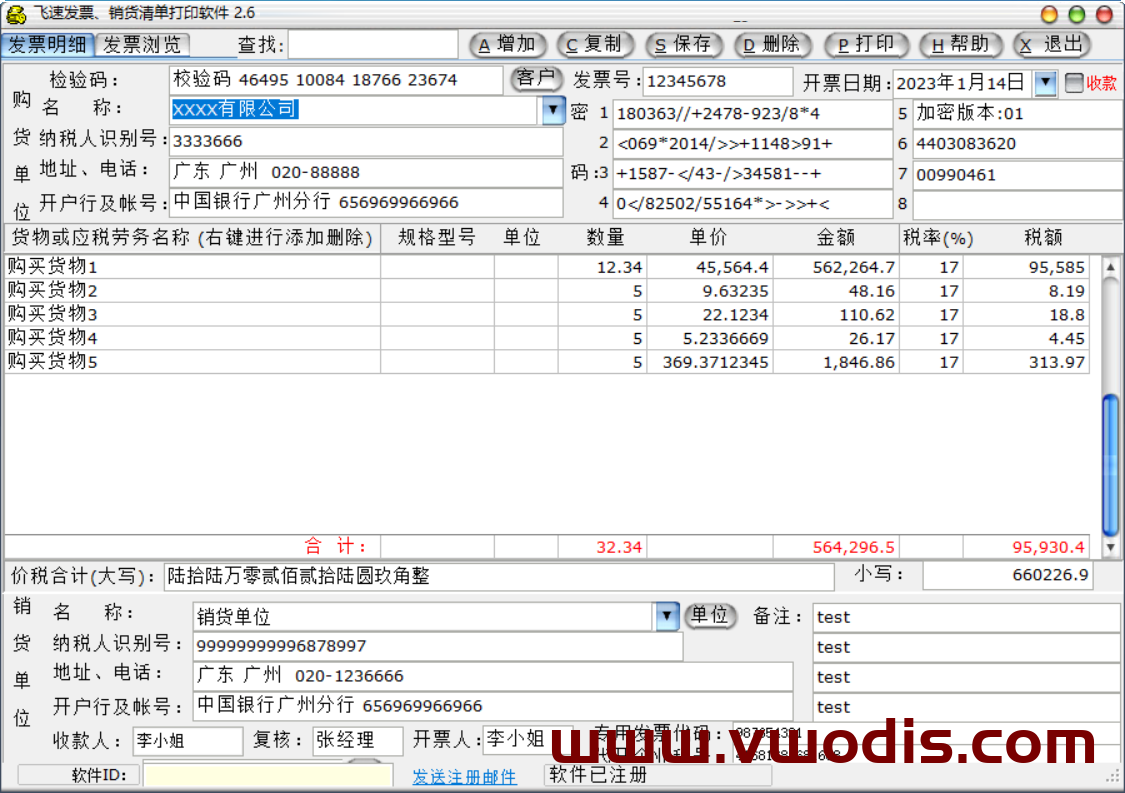Expand the 销货单位 seller dropdown
The height and width of the screenshot is (793, 1125).
[x=667, y=616]
